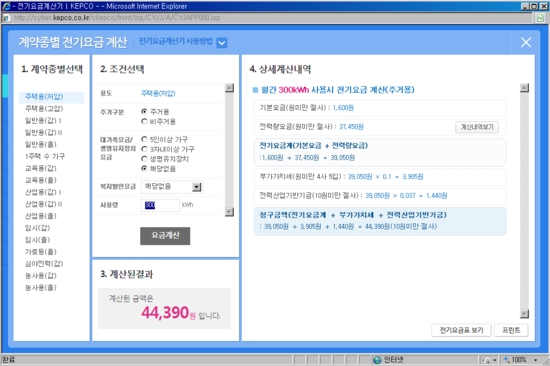Click the 부가가치세 3,905원 line

point(380,177)
